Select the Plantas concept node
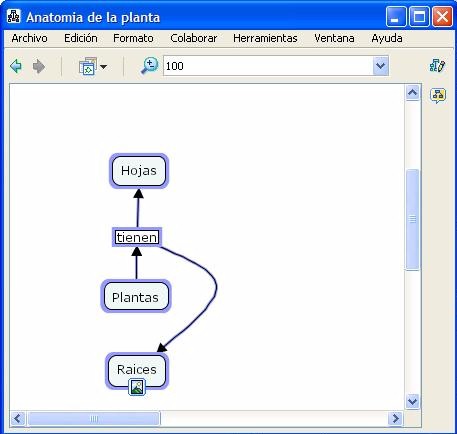457x434 pixels. (136, 297)
